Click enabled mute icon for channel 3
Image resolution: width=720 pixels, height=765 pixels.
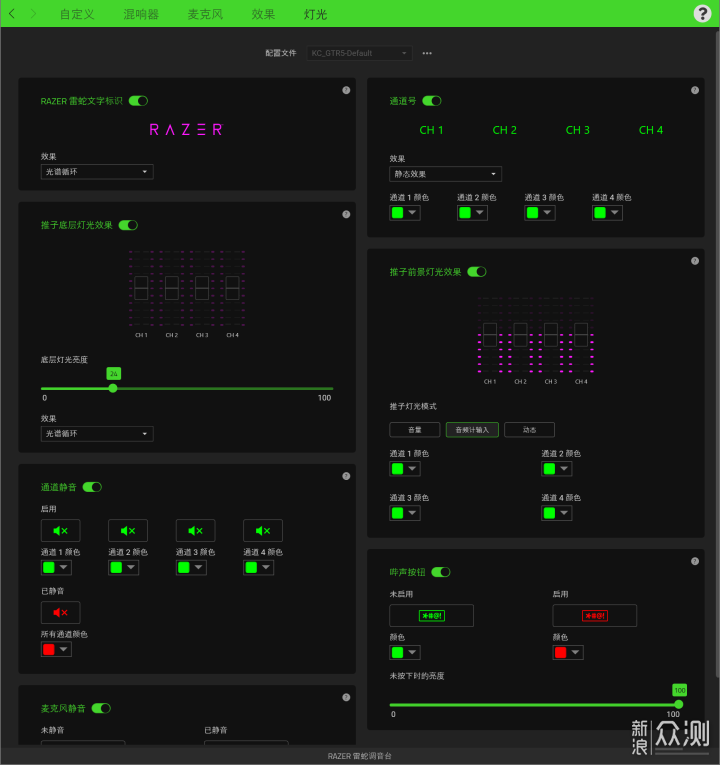point(196,530)
